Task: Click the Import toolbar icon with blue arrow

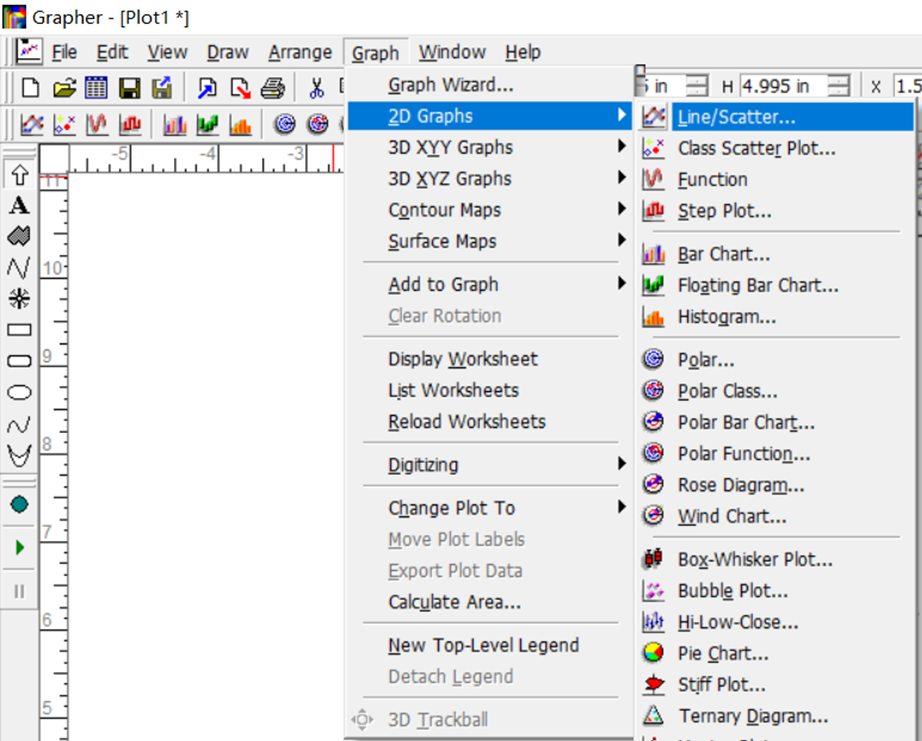Action: [x=207, y=88]
